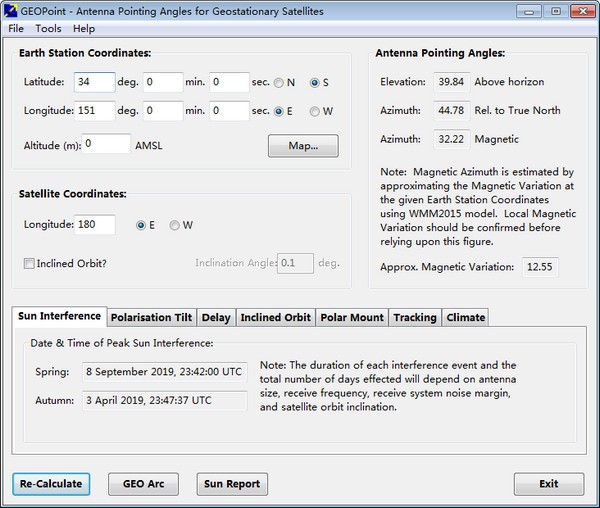Generate the Sun Report
The image size is (600, 508).
(x=233, y=484)
